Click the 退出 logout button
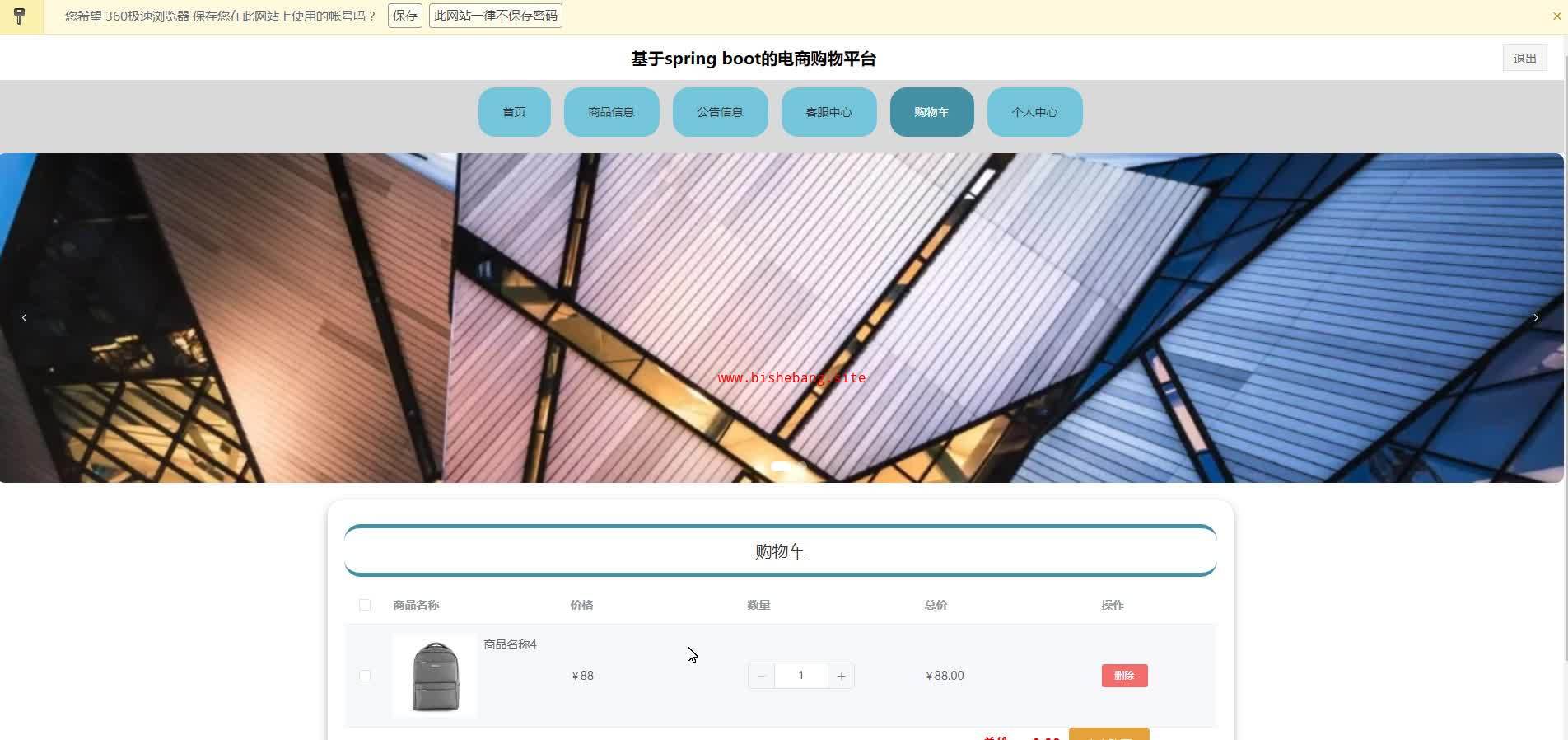Screen dimensions: 1568x740 pos(1525,59)
